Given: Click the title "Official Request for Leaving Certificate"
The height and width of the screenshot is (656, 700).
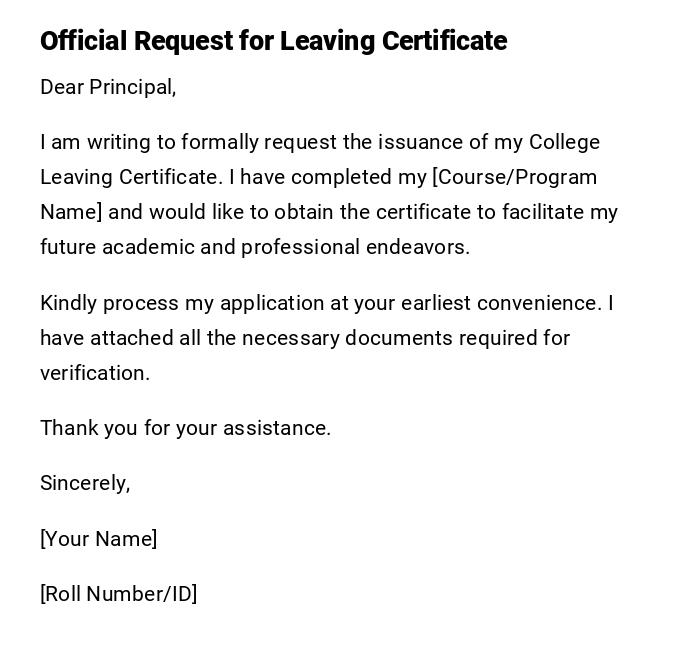Looking at the screenshot, I should (273, 41).
